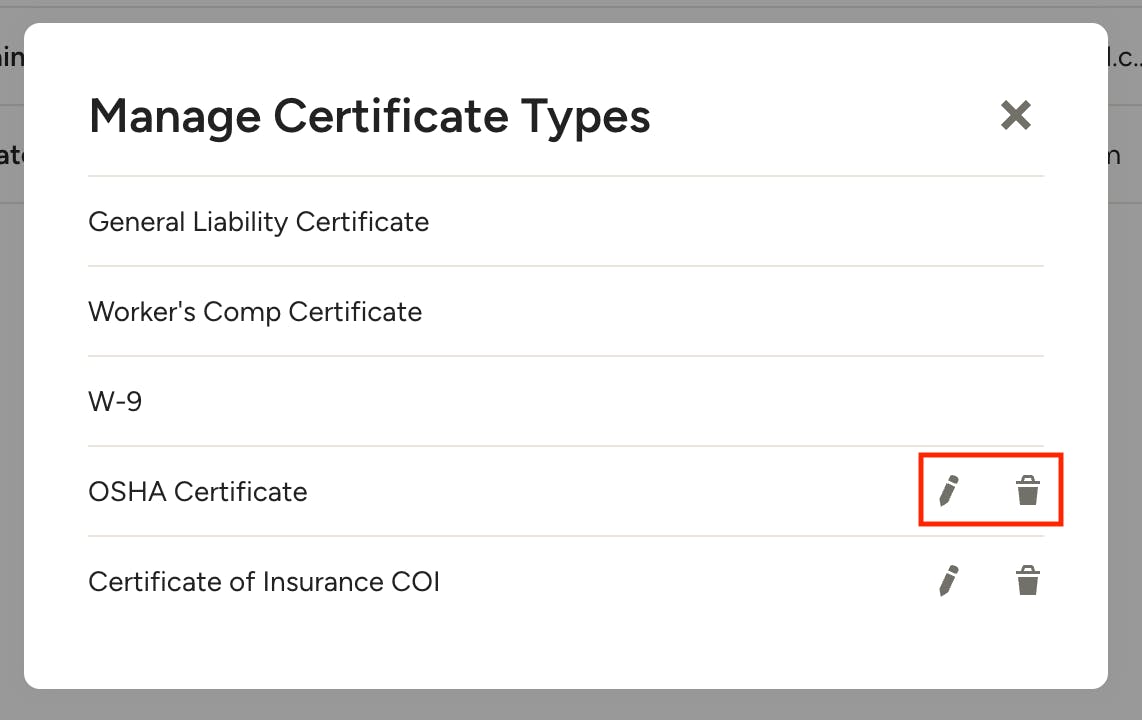This screenshot has height=720, width=1142.
Task: Delete the OSHA Certificate type
Action: (x=1027, y=491)
